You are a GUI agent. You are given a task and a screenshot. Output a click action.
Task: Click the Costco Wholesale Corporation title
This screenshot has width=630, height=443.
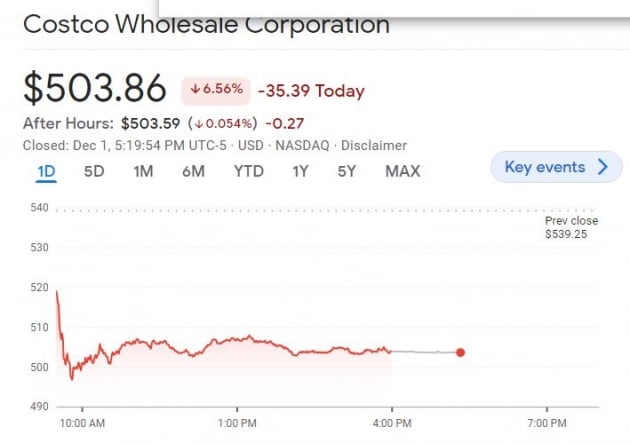point(206,24)
